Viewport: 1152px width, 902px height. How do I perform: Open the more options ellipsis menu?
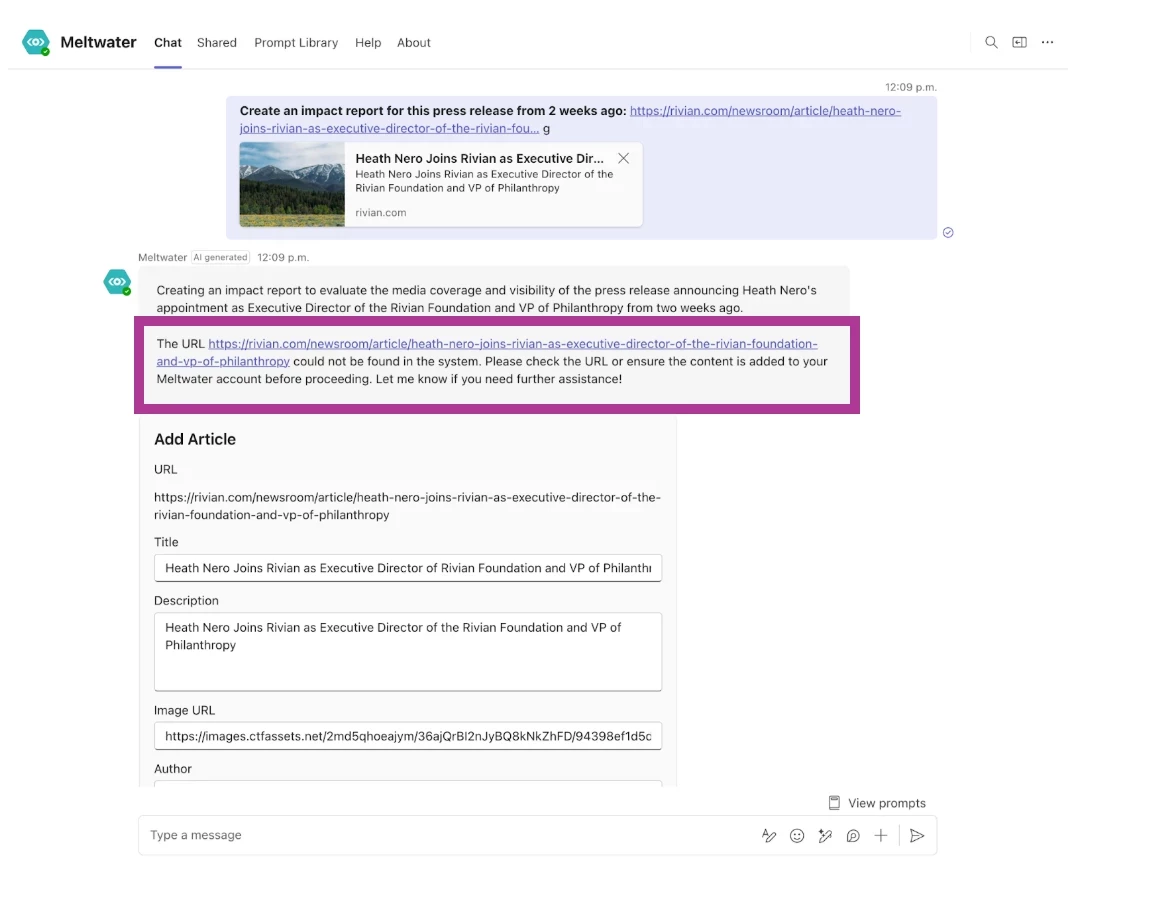1047,43
